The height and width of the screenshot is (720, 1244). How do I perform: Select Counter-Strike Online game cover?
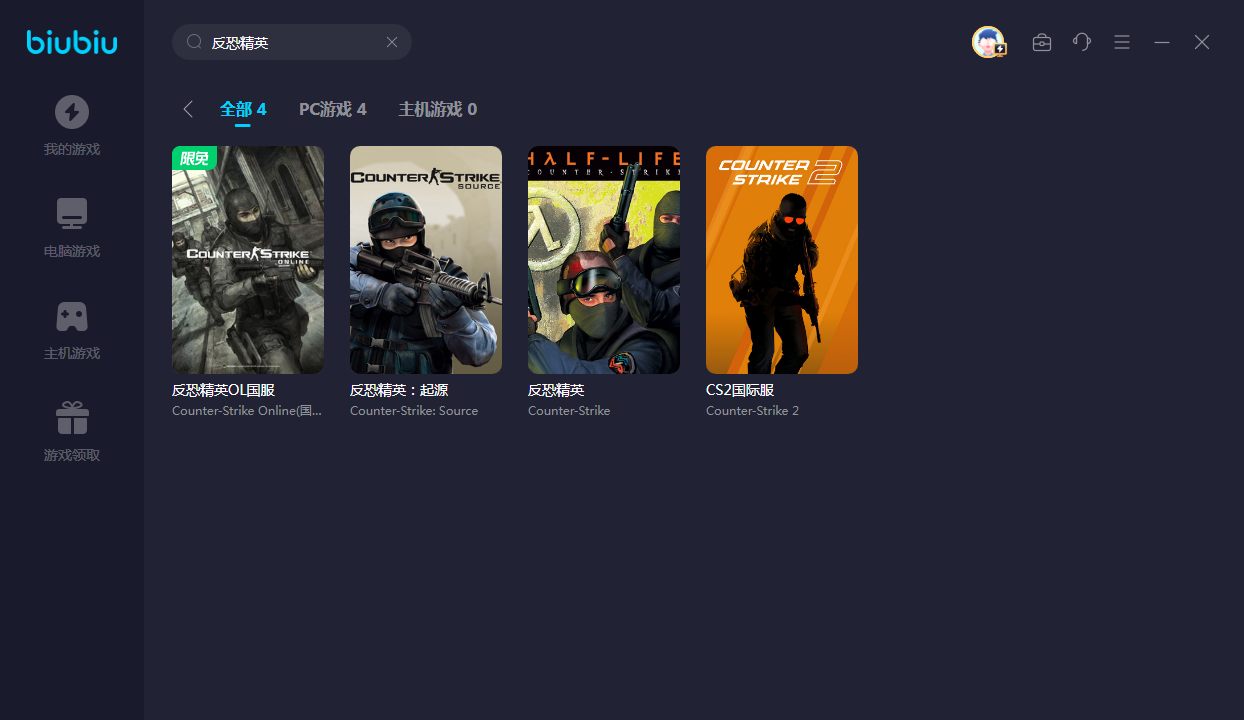248,260
